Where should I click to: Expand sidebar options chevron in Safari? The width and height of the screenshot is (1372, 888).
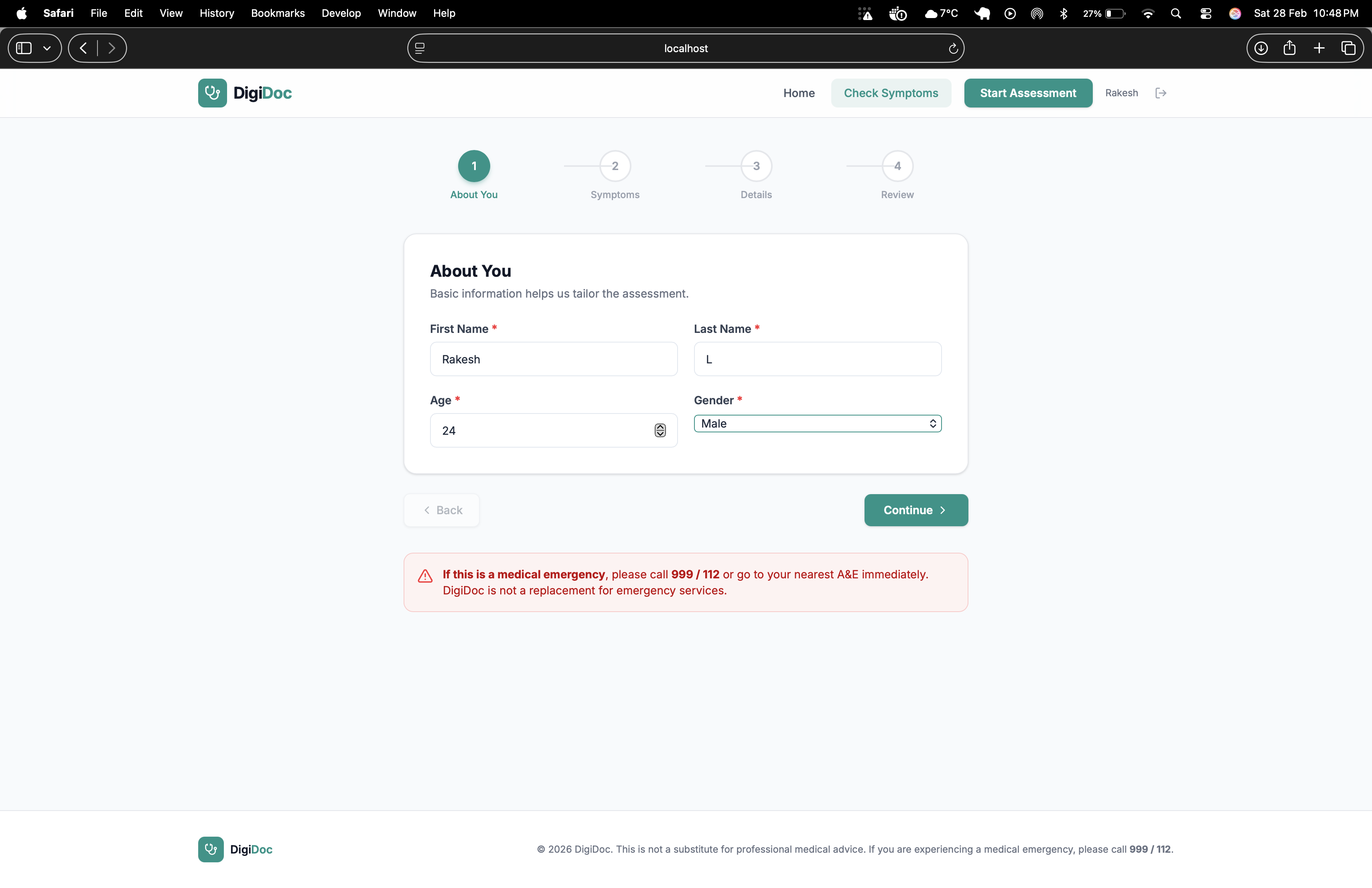(x=47, y=49)
